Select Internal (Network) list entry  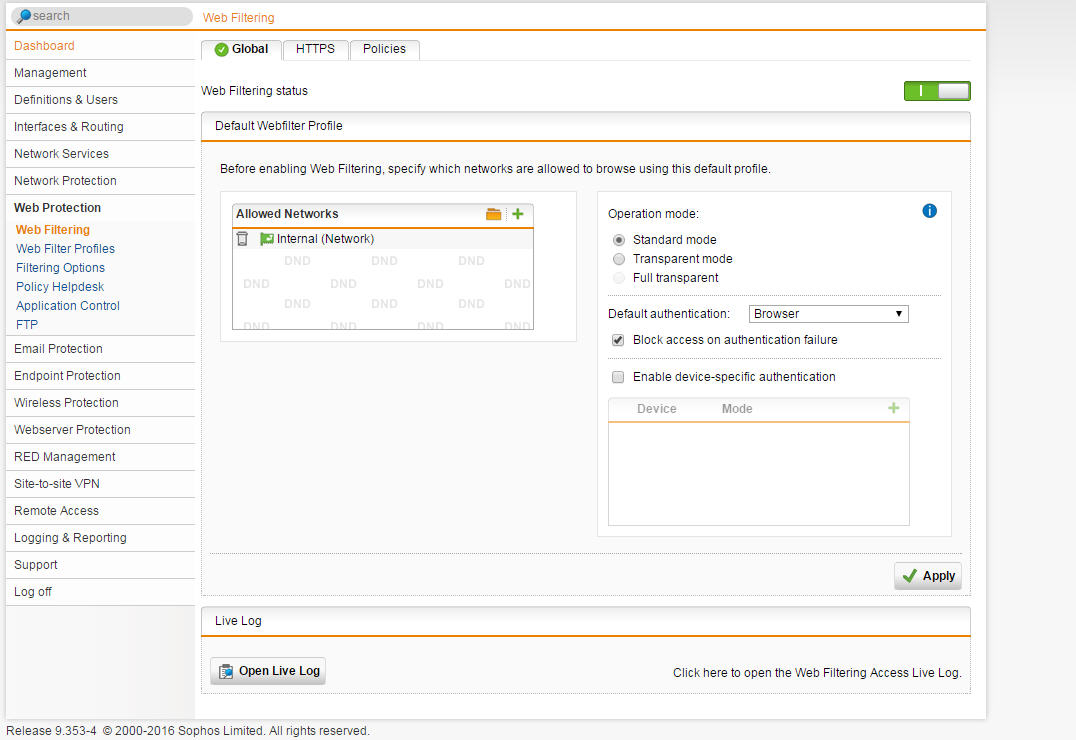383,239
